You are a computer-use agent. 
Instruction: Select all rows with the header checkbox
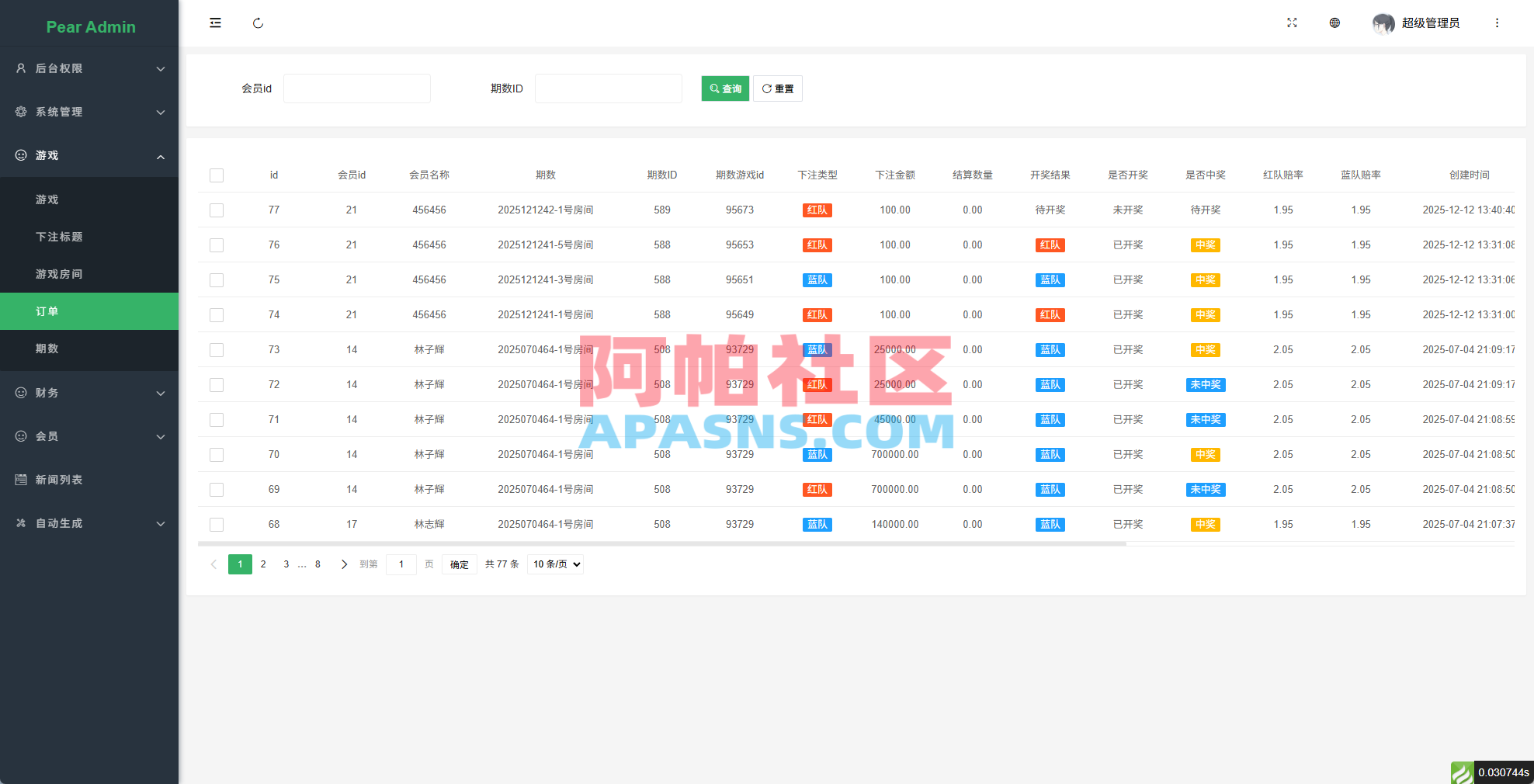pos(217,175)
